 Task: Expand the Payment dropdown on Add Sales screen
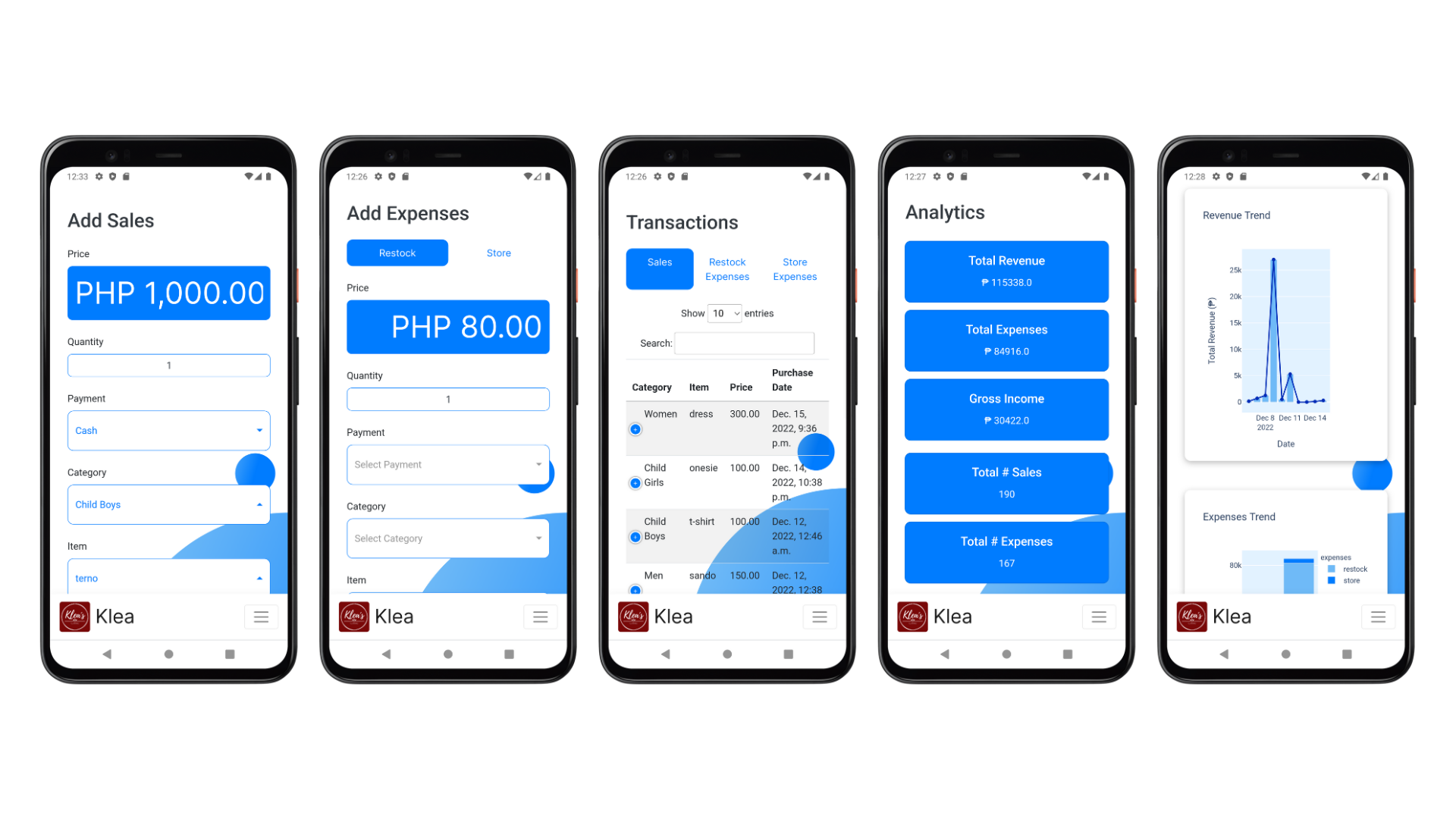pyautogui.click(x=260, y=430)
